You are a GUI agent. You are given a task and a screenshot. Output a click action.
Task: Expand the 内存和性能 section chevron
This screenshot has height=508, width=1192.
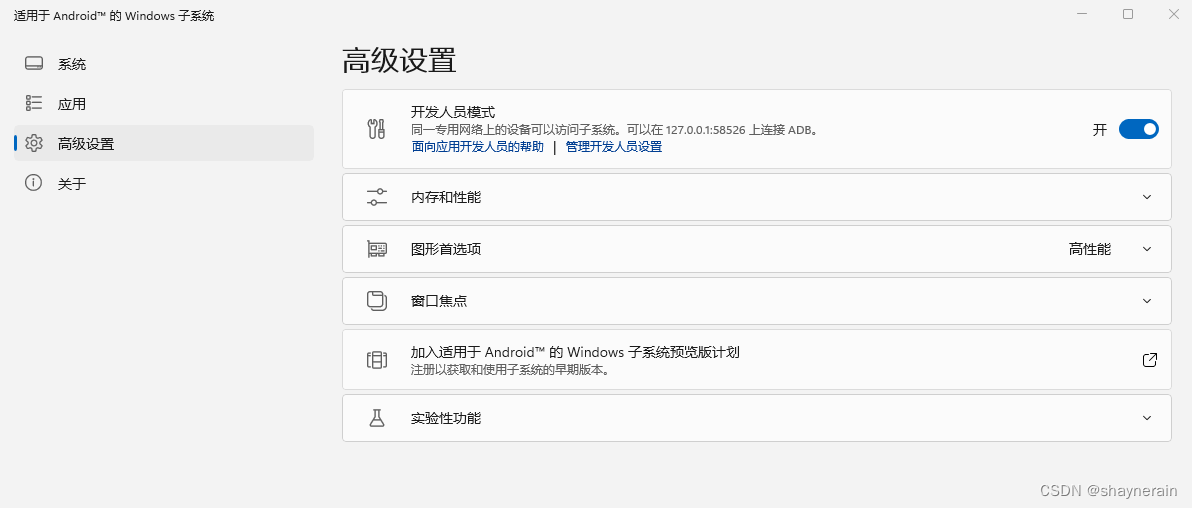1147,197
